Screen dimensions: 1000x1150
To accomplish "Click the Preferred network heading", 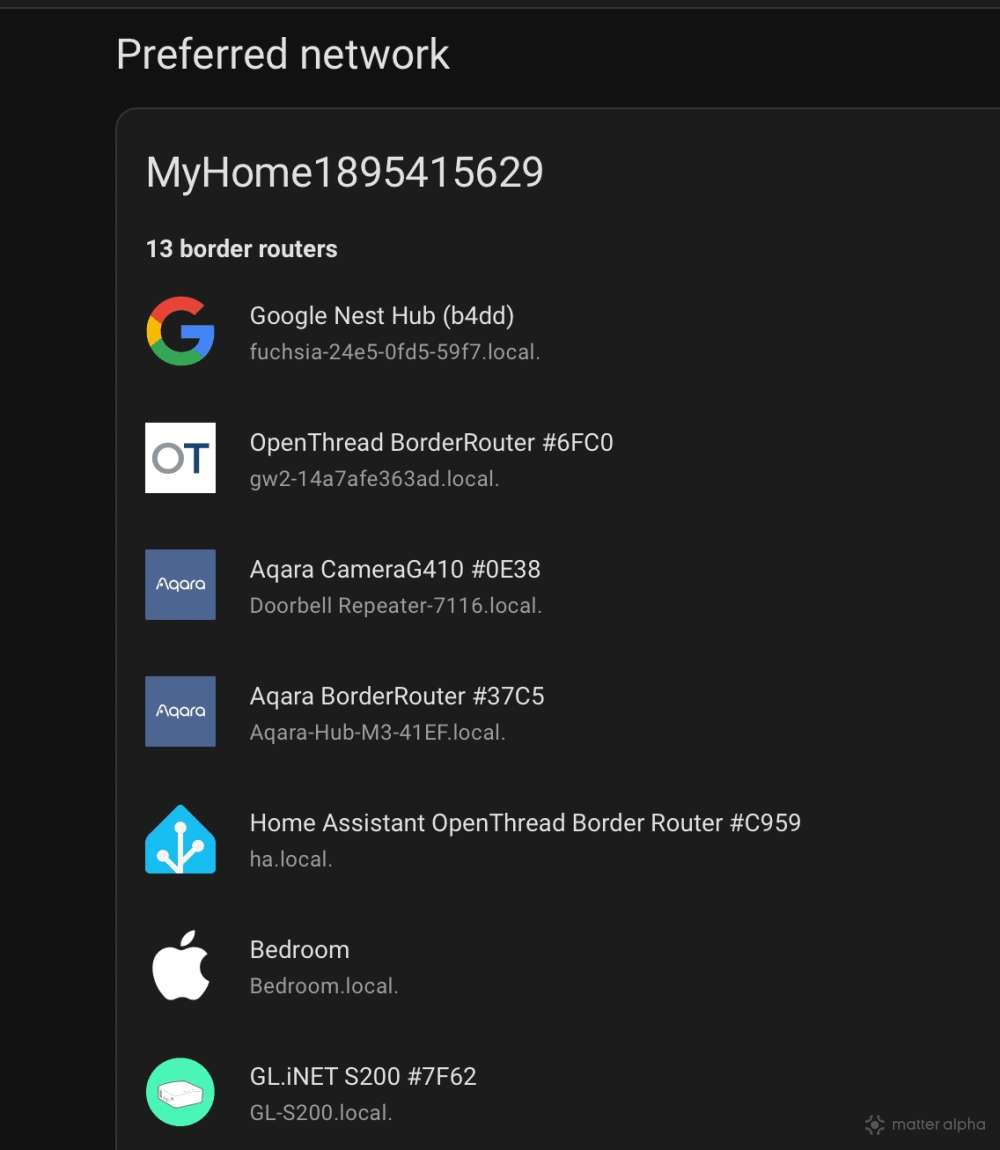I will click(283, 55).
